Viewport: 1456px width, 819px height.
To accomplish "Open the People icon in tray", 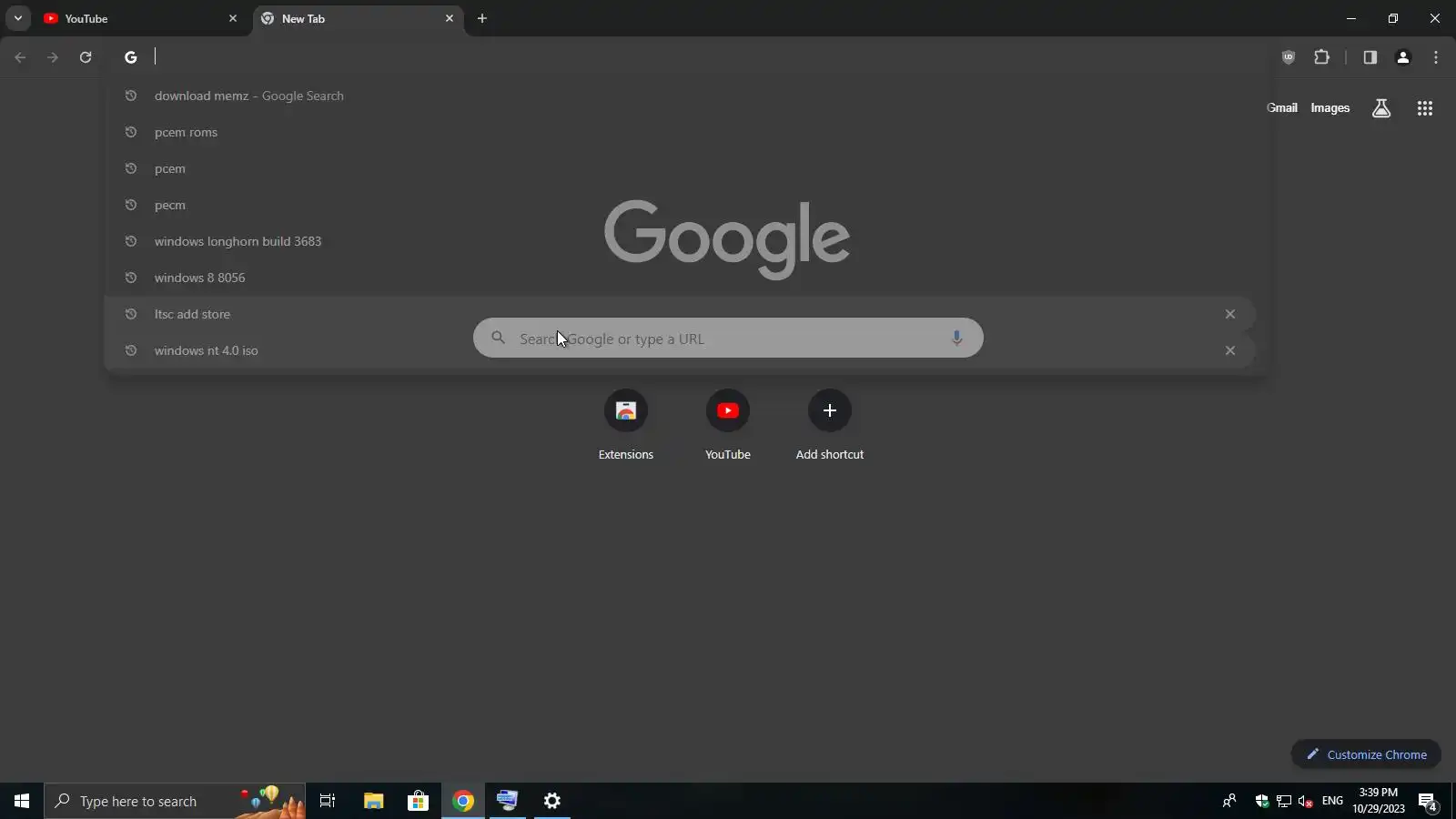I will click(1229, 801).
